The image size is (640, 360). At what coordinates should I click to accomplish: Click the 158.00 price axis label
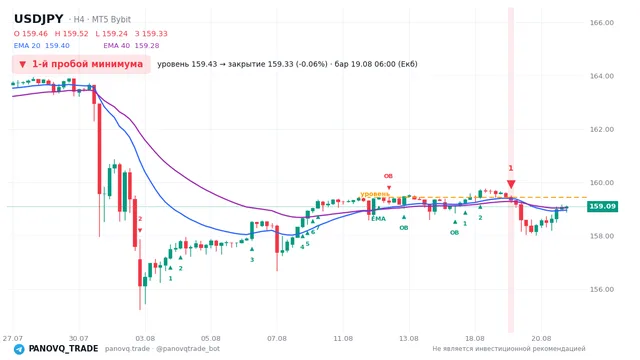601,236
